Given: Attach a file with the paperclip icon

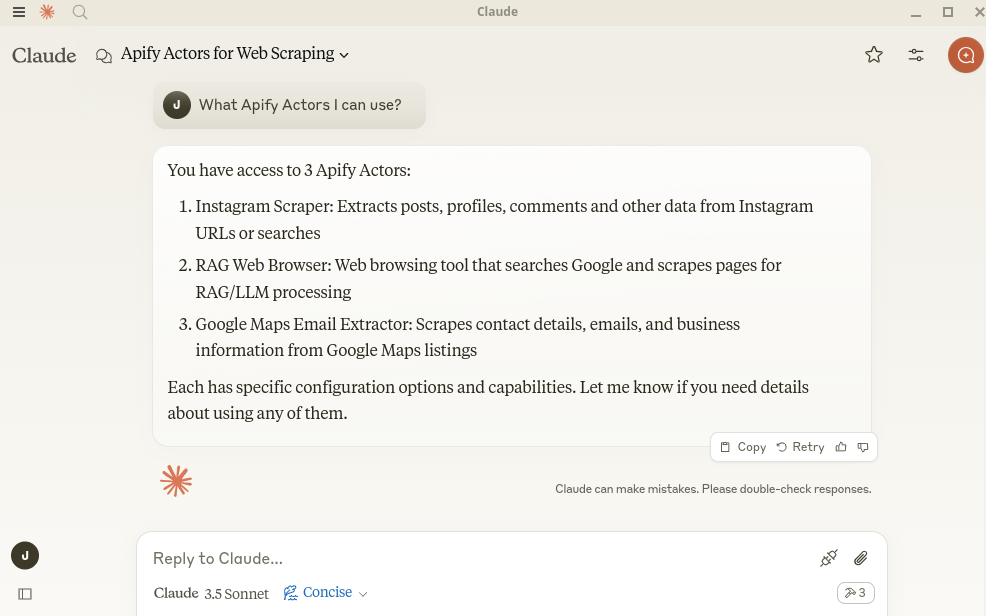Looking at the screenshot, I should (860, 558).
